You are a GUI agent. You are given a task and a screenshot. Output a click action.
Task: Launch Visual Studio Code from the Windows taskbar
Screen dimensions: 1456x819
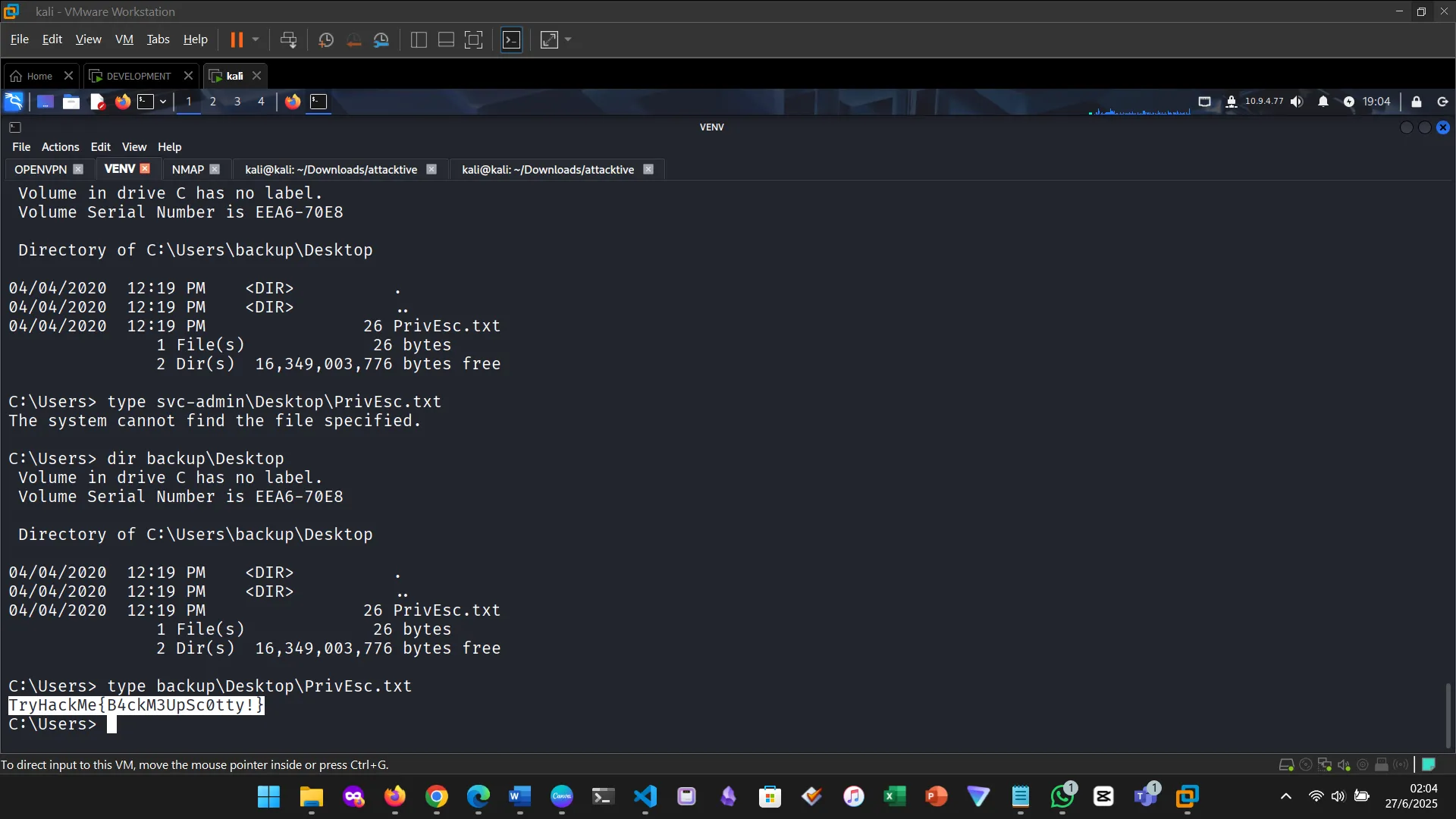point(644,797)
